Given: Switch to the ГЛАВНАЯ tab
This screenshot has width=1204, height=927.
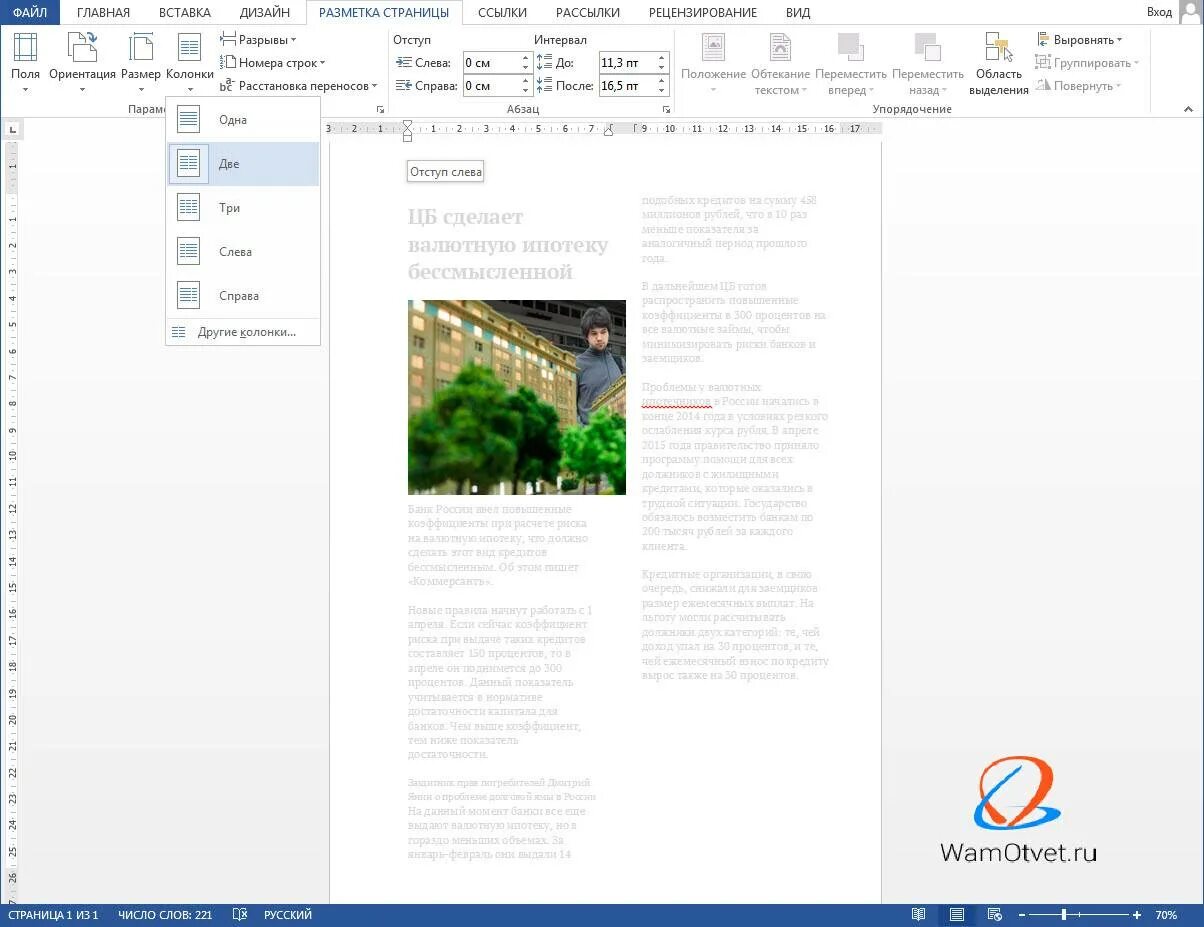Looking at the screenshot, I should click(103, 12).
